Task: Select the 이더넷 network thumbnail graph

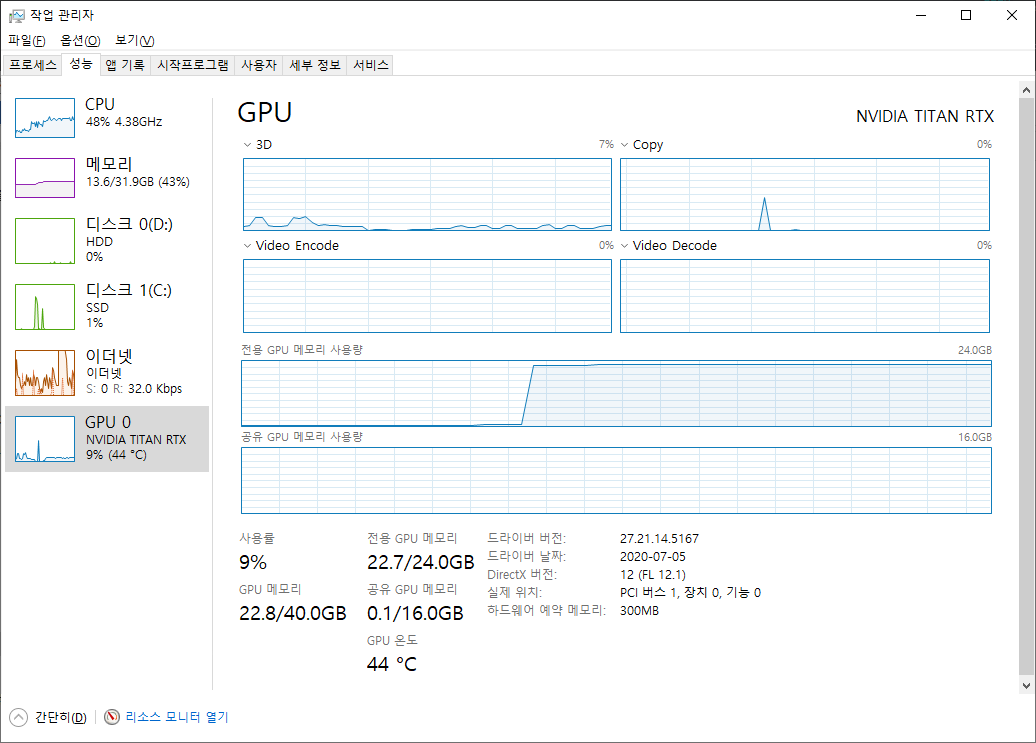Action: tap(45, 373)
